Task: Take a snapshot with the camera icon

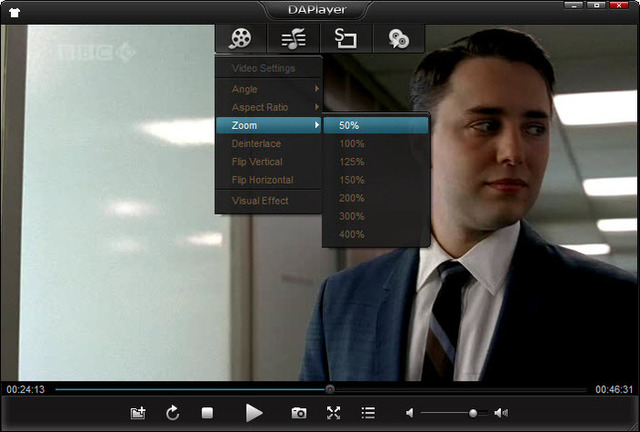Action: [298, 412]
